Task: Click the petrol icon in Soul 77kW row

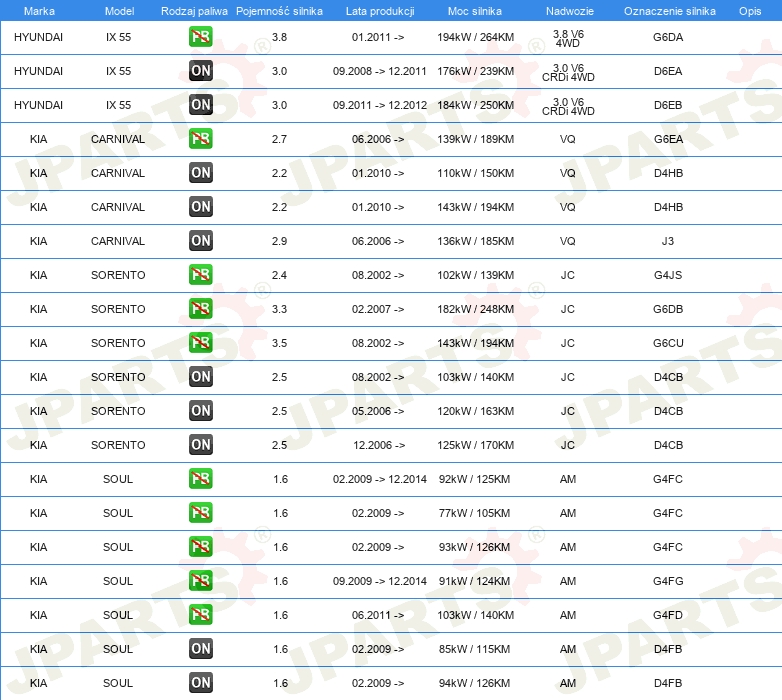Action: tap(200, 513)
